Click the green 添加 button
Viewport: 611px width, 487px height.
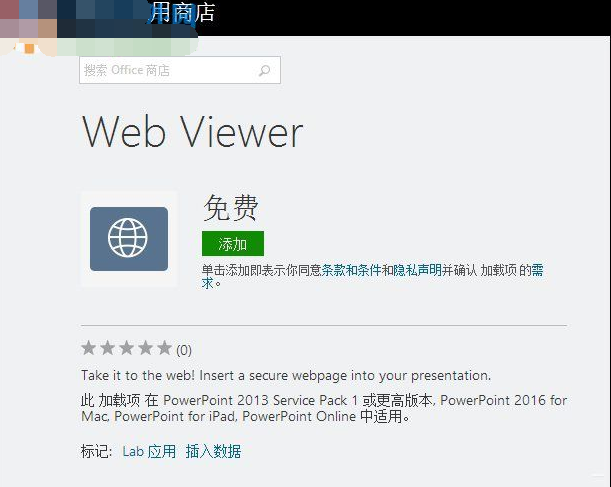[233, 244]
